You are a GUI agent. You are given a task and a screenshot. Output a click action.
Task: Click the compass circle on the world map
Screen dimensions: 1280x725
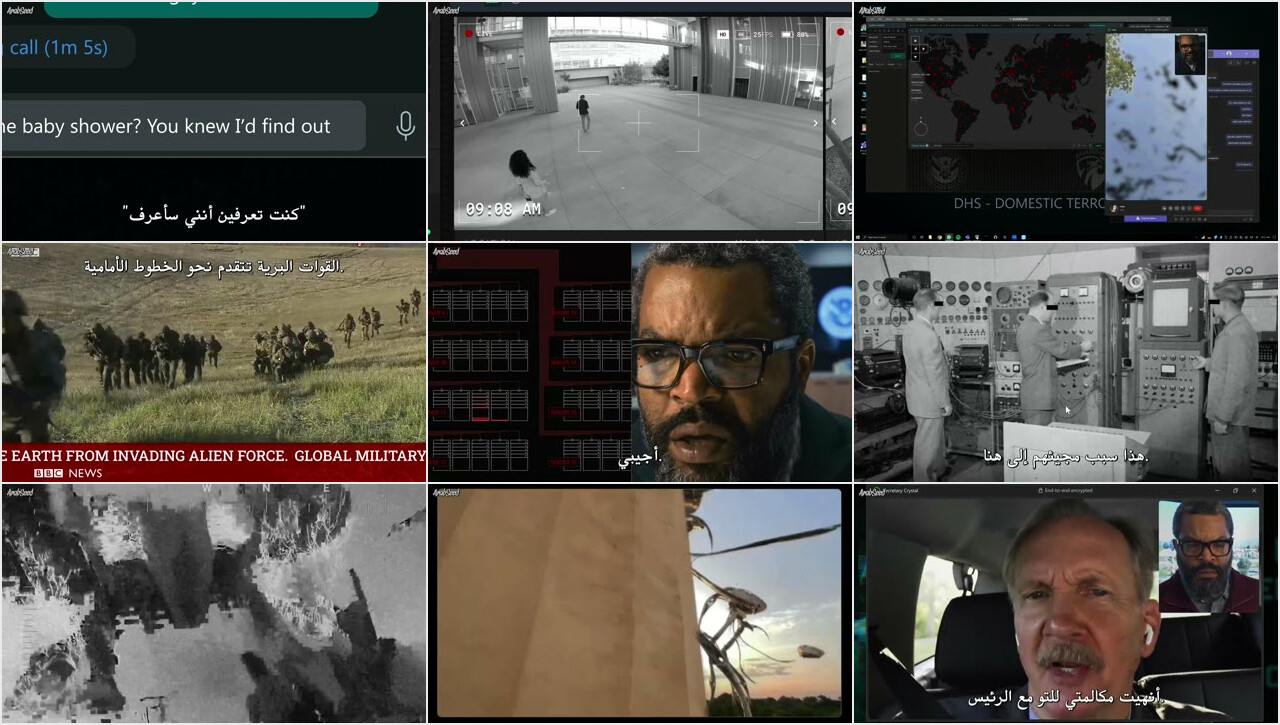tap(921, 129)
